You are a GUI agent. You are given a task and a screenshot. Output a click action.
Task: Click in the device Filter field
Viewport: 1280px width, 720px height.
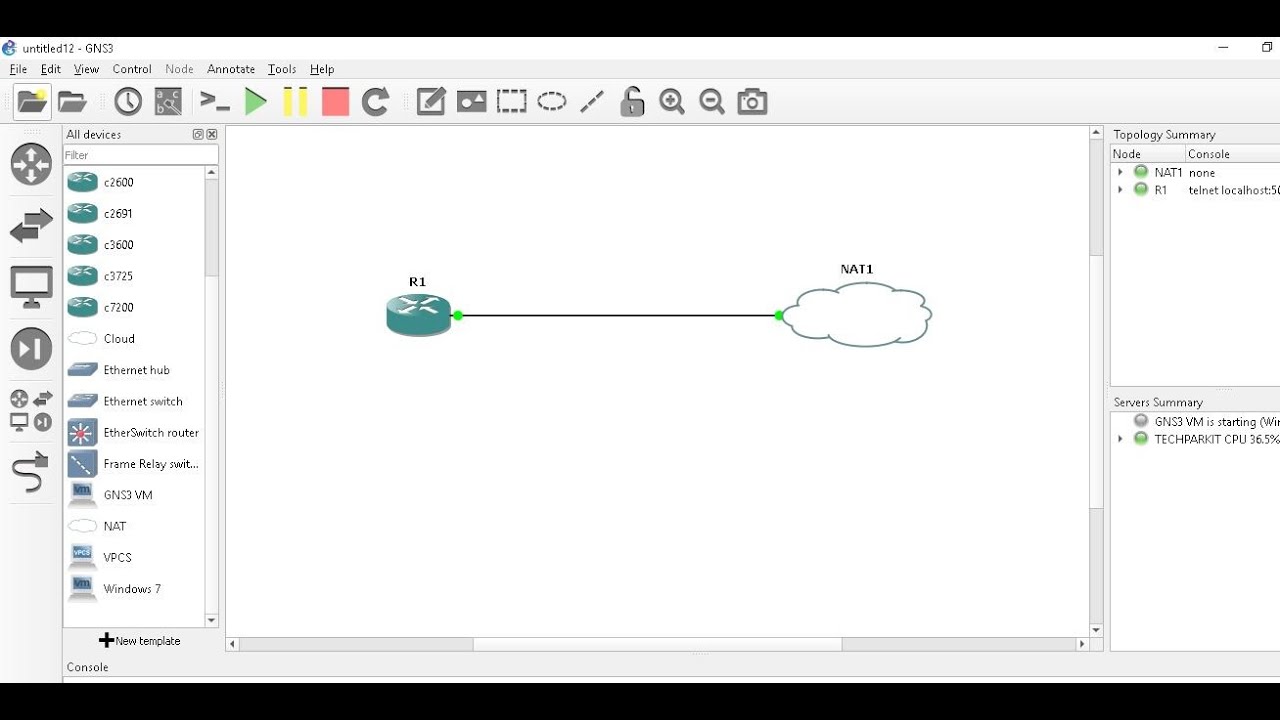click(140, 155)
